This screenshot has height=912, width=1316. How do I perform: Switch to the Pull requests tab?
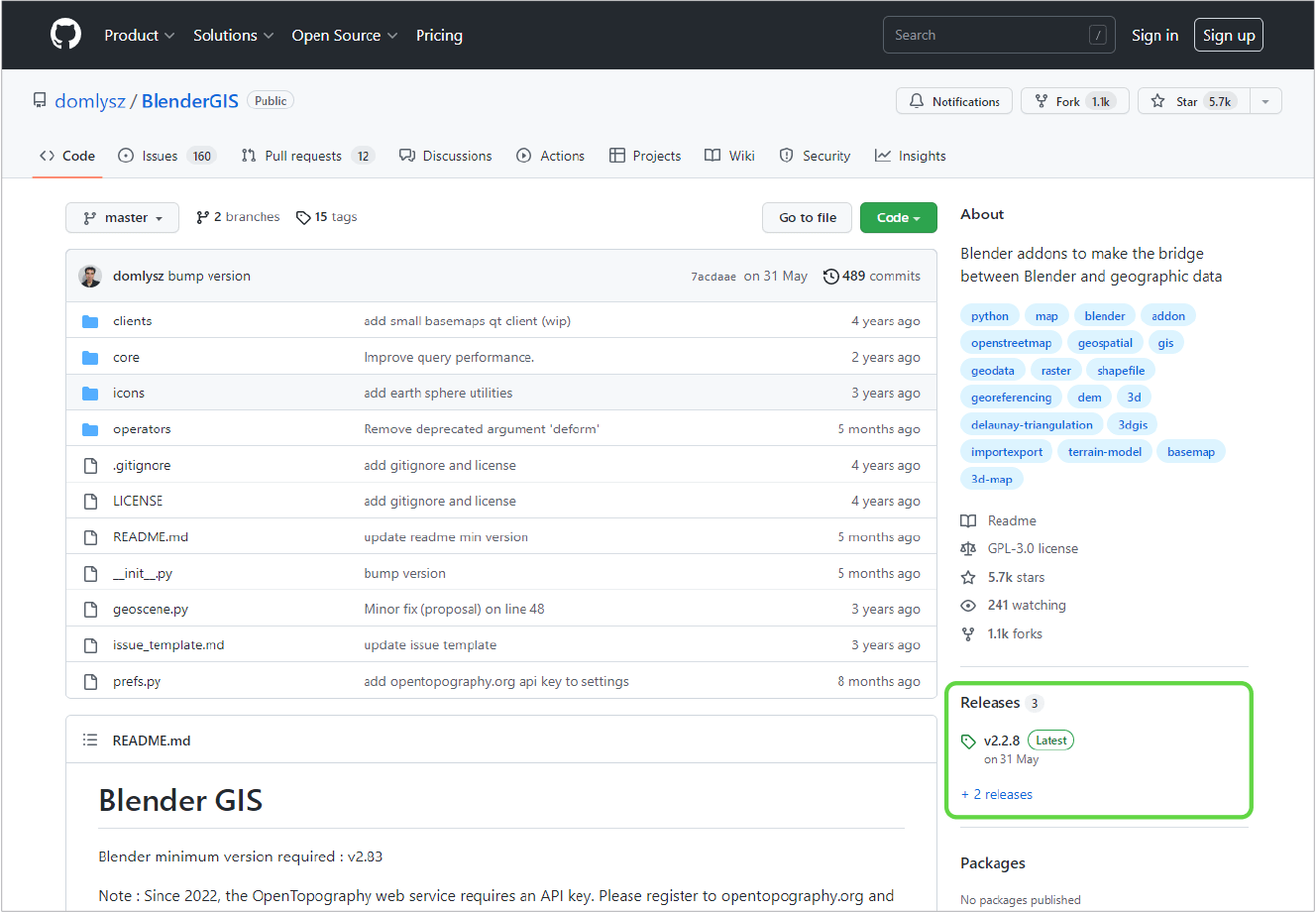tap(307, 156)
